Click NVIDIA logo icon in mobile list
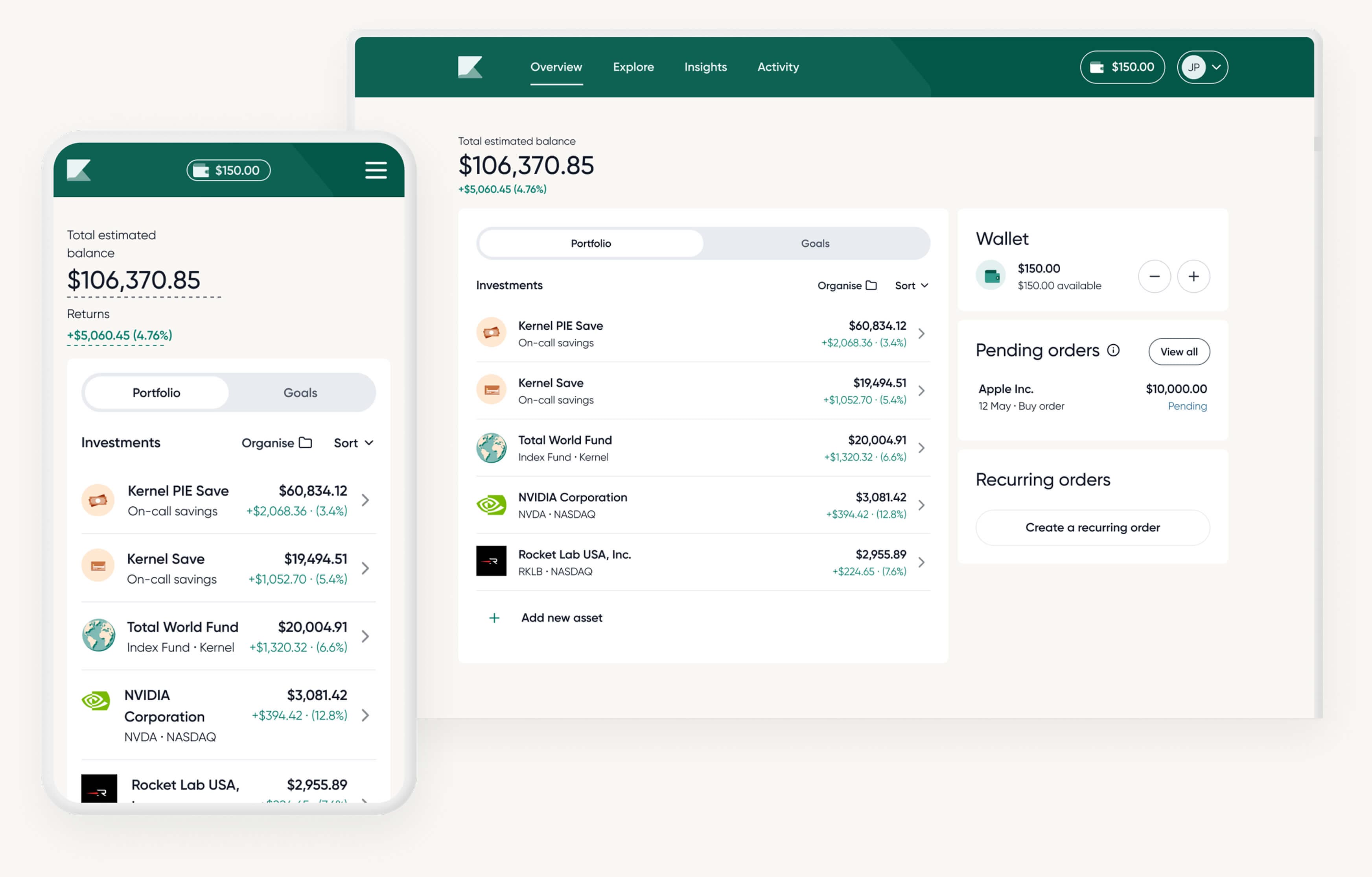 [x=96, y=701]
